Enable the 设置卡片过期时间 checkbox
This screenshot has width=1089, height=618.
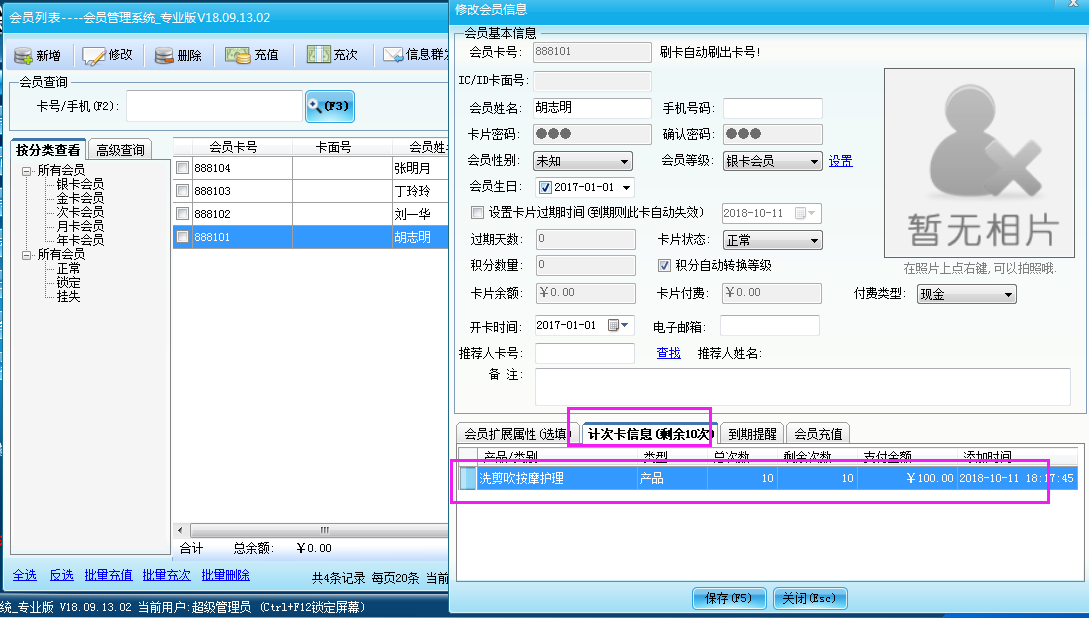477,213
